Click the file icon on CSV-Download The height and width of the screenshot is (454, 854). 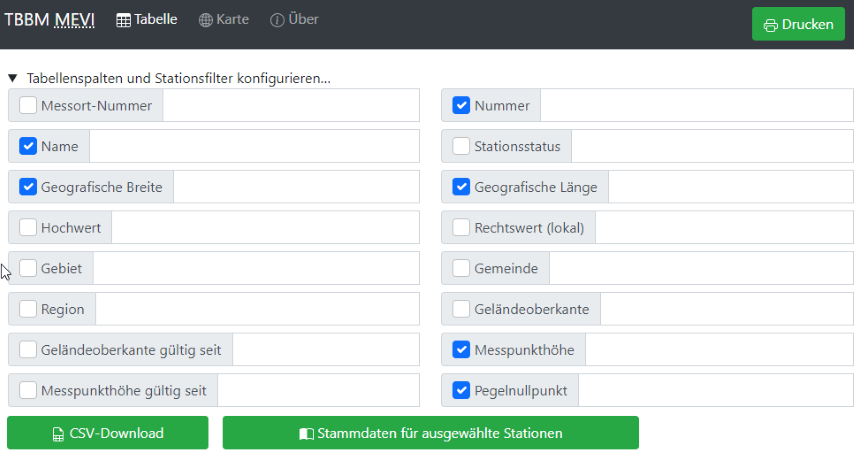pyautogui.click(x=58, y=434)
